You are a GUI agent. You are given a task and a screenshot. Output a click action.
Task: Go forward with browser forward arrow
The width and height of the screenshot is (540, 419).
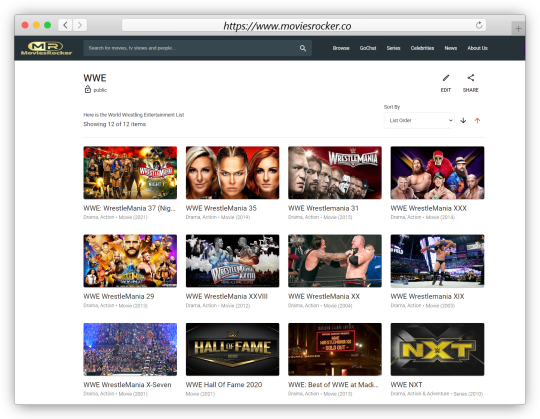coord(80,25)
